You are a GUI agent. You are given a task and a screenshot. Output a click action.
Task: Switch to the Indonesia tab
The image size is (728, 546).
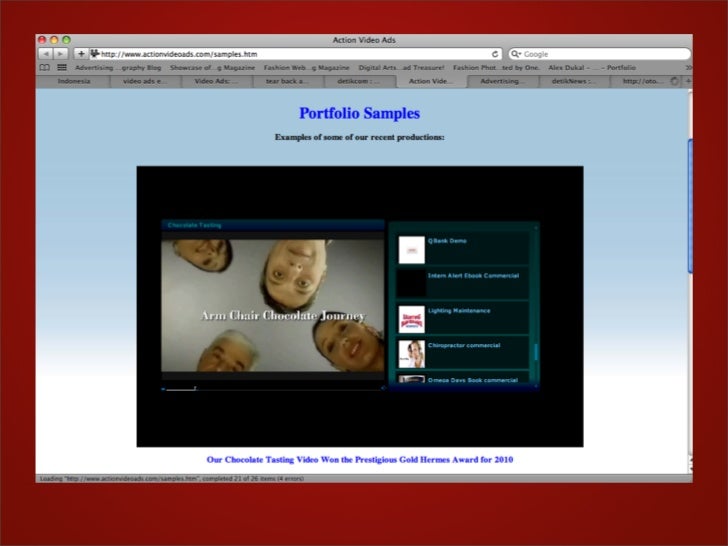click(x=74, y=81)
